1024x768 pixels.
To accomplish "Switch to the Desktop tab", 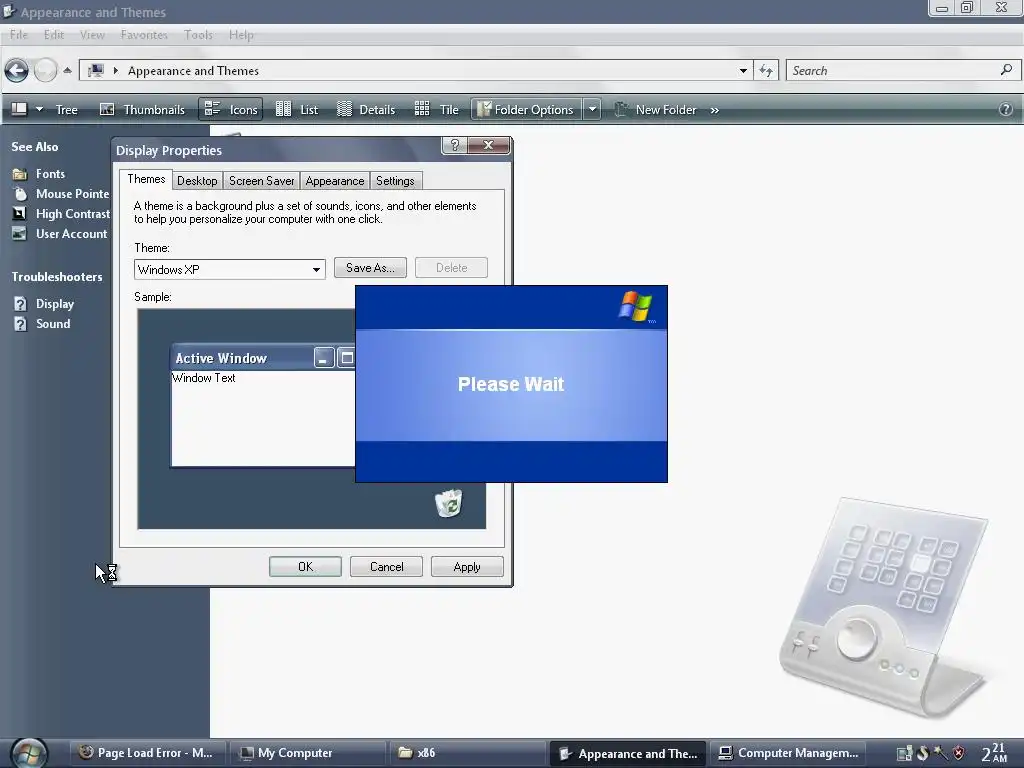I will (197, 181).
